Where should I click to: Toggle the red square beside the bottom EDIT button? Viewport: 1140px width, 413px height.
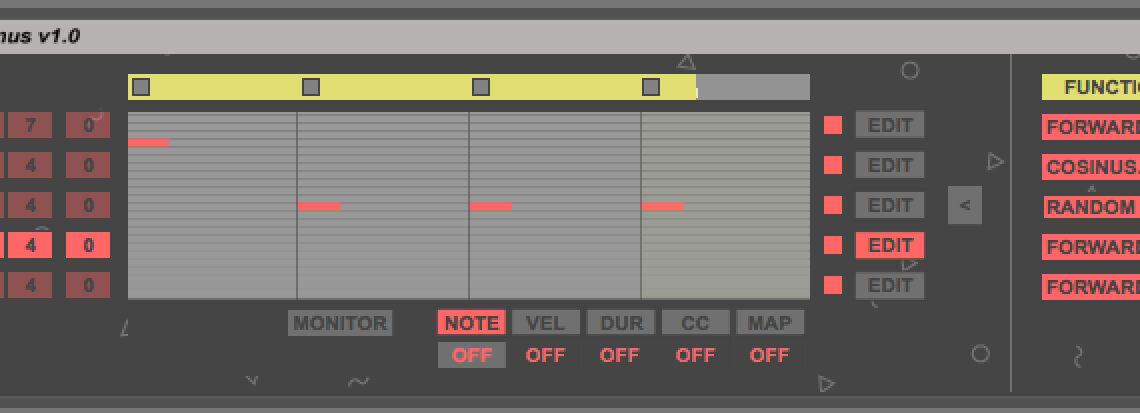[833, 285]
